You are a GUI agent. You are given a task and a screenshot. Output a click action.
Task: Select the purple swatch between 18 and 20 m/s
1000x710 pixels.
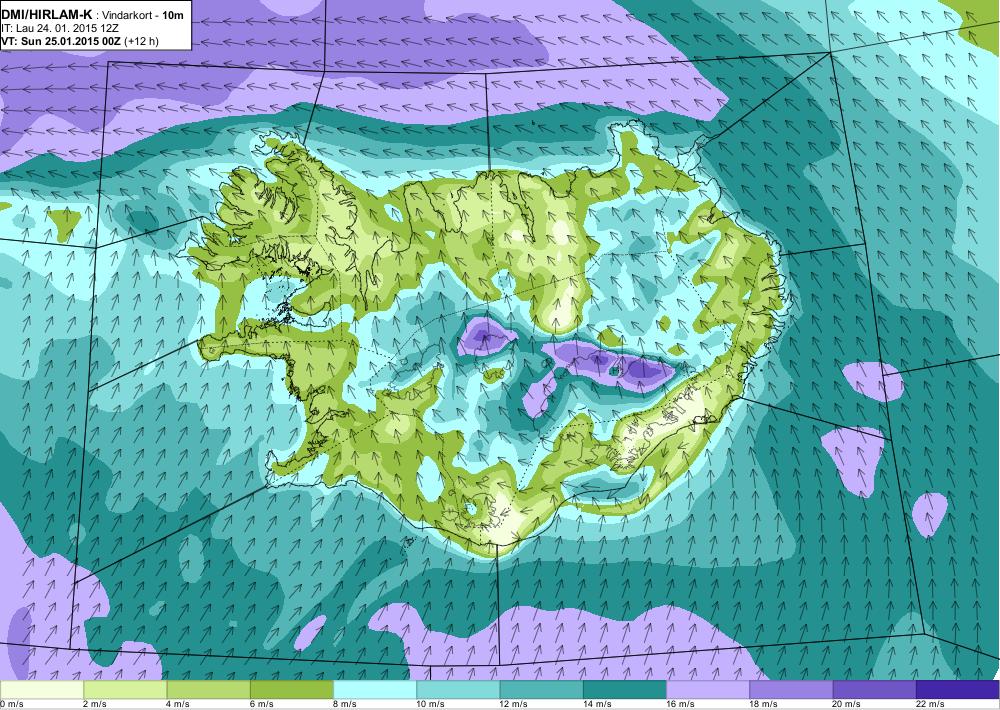pos(791,690)
